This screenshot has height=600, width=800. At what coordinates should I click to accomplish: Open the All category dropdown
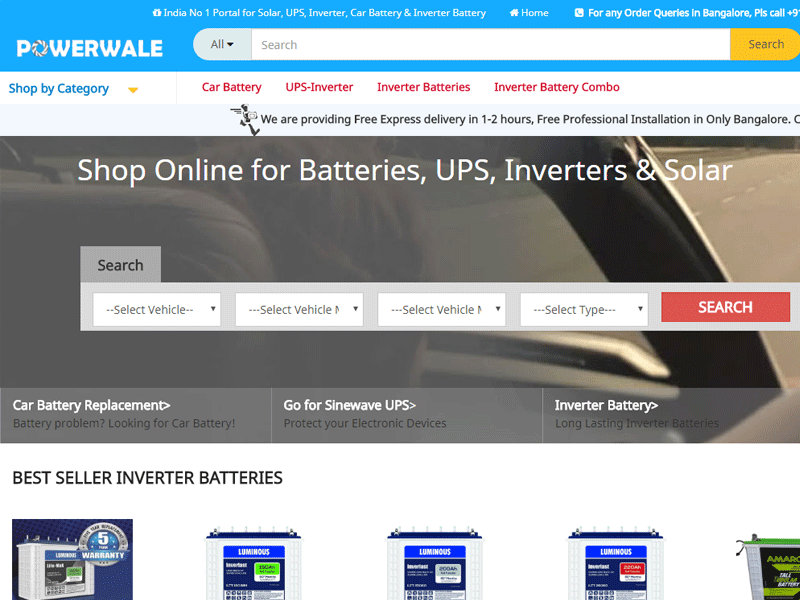pyautogui.click(x=222, y=44)
